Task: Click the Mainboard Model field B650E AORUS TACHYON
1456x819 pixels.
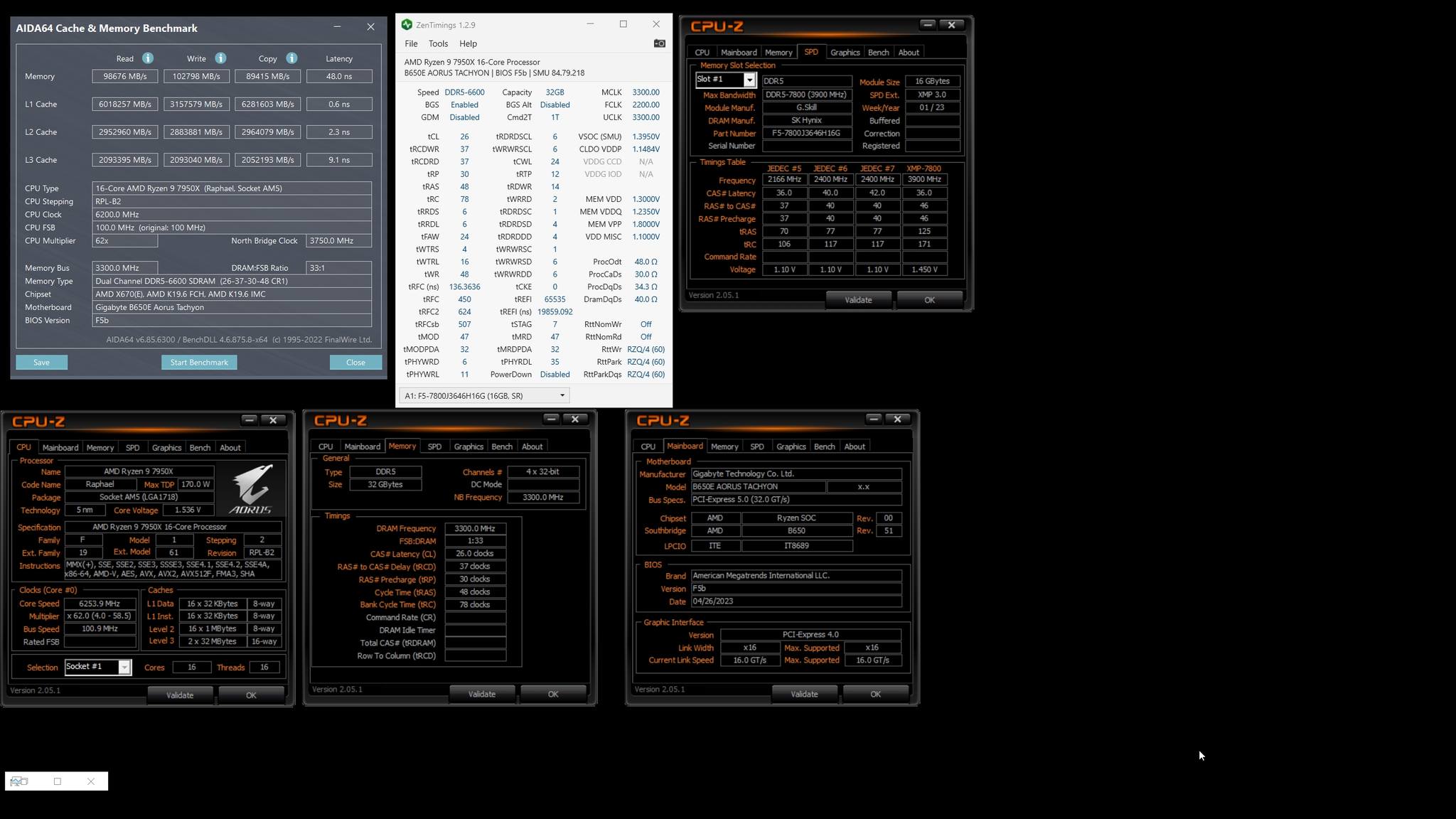Action: [x=758, y=487]
